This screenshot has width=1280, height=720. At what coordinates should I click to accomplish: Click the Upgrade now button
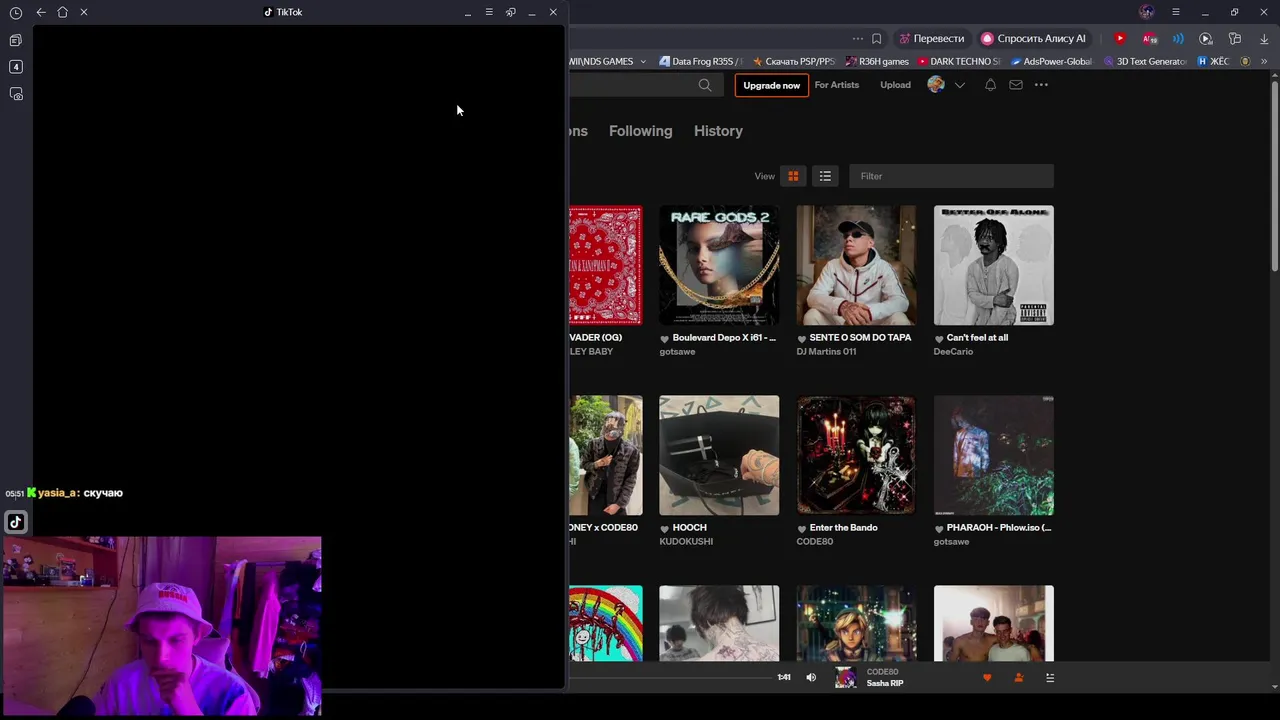pyautogui.click(x=771, y=85)
